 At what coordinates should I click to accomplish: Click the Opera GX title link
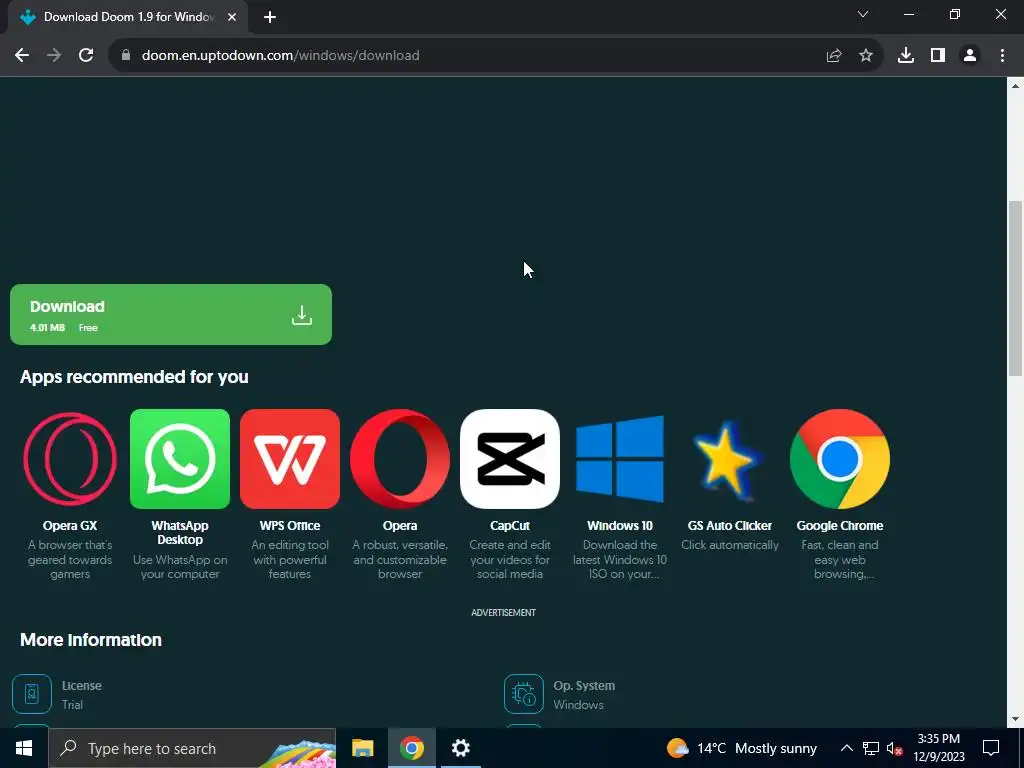pos(70,526)
